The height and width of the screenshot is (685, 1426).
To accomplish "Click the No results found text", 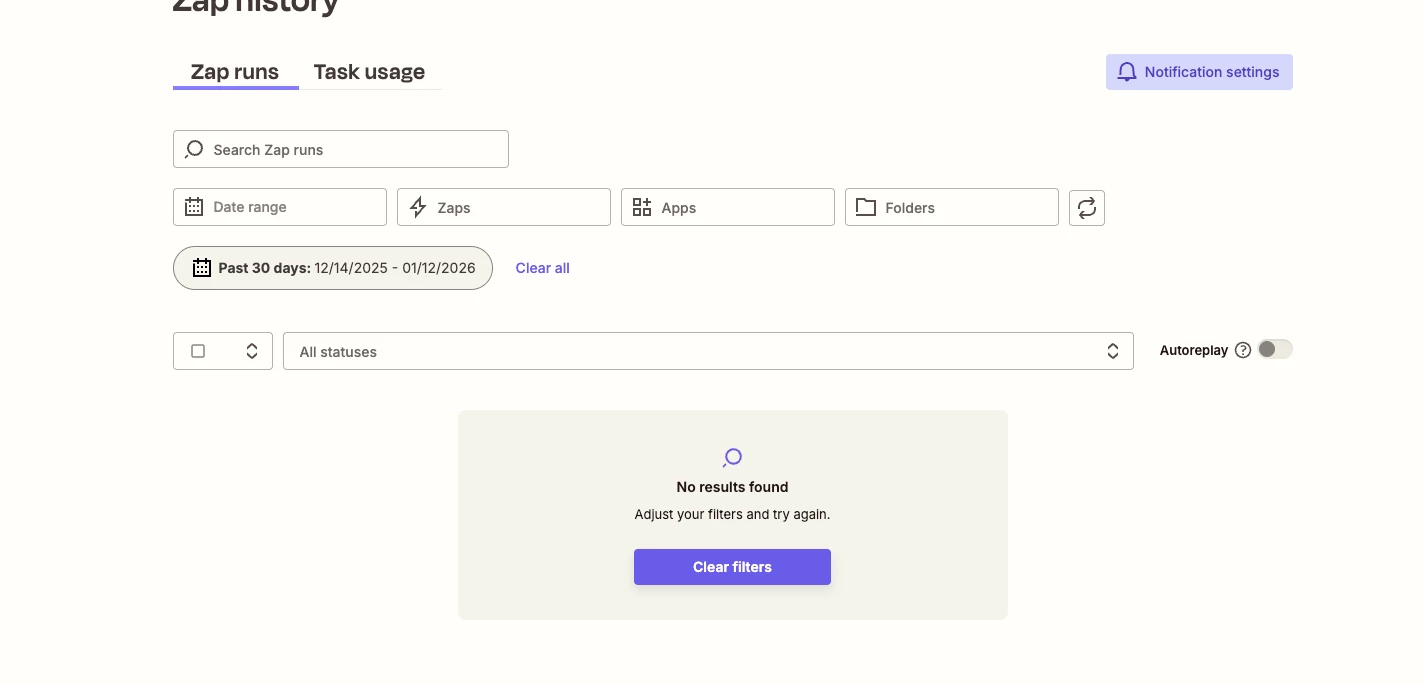I will point(732,487).
